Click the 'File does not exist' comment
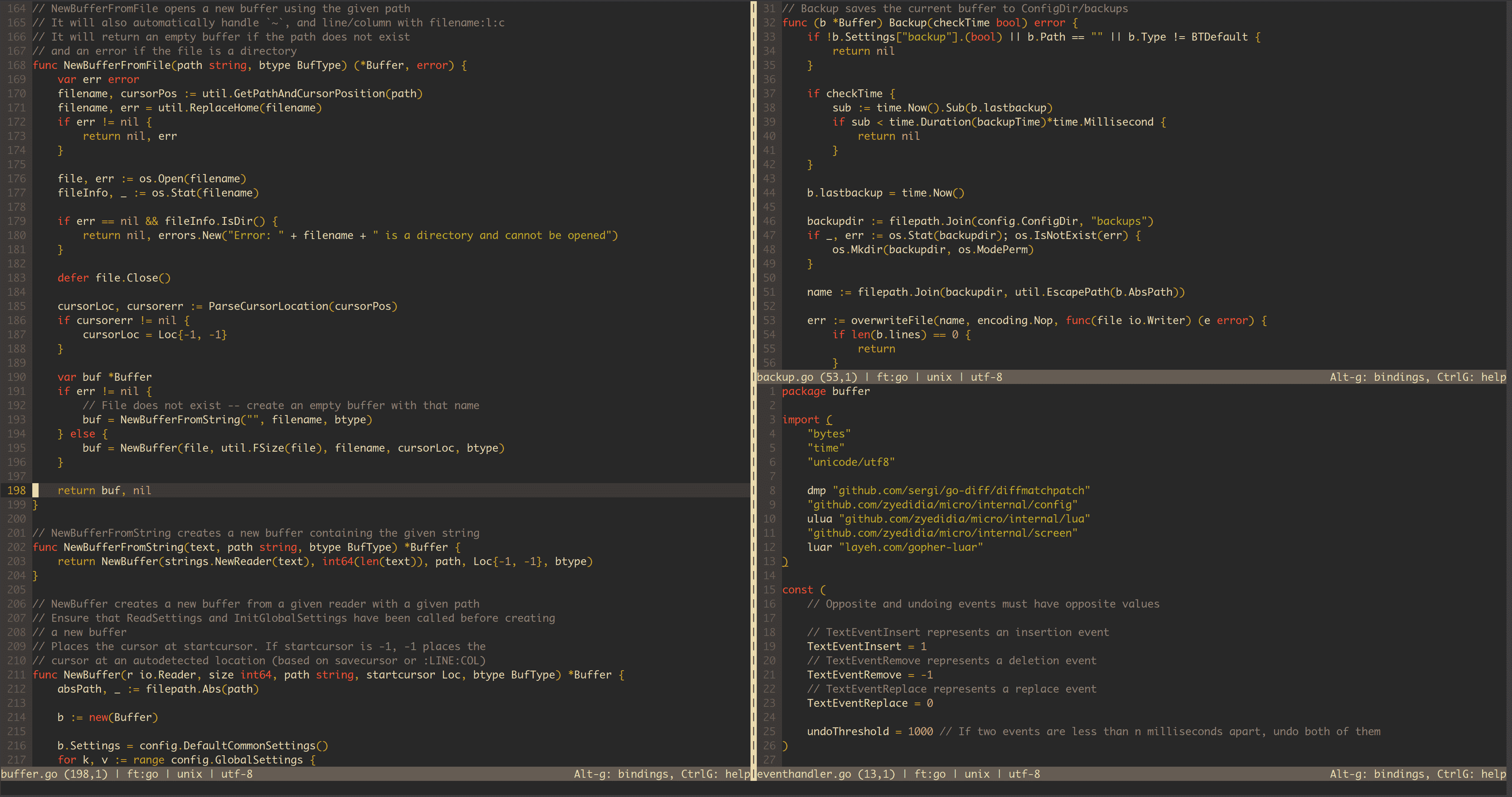This screenshot has width=1512, height=797. point(281,406)
